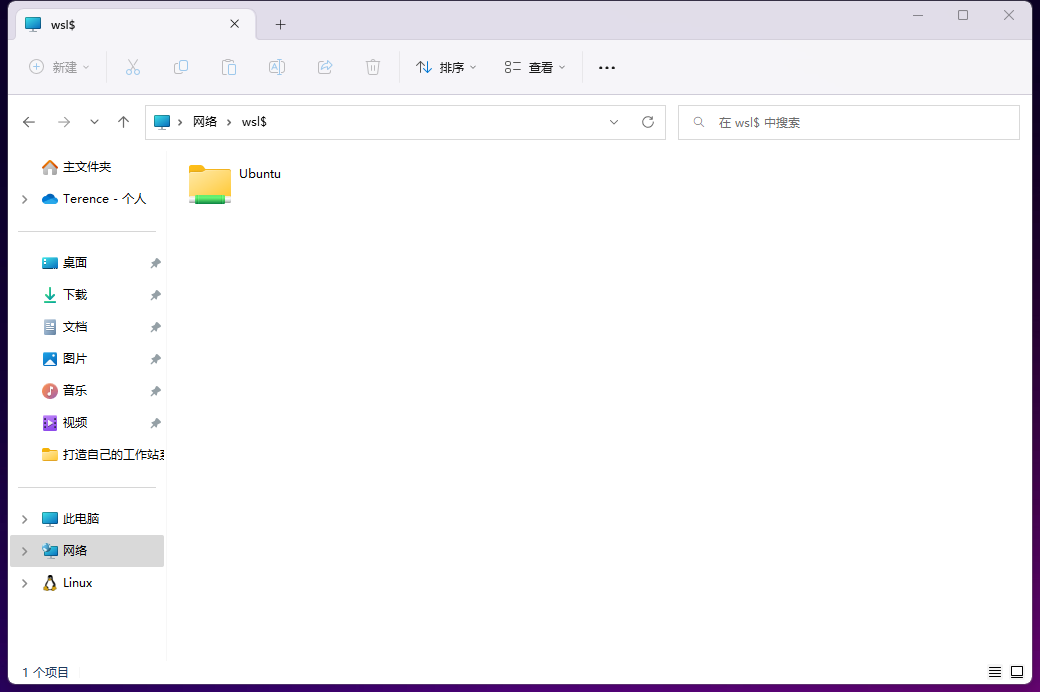This screenshot has height=692, width=1040.
Task: Open 音乐 in quick access
Action: pyautogui.click(x=75, y=391)
